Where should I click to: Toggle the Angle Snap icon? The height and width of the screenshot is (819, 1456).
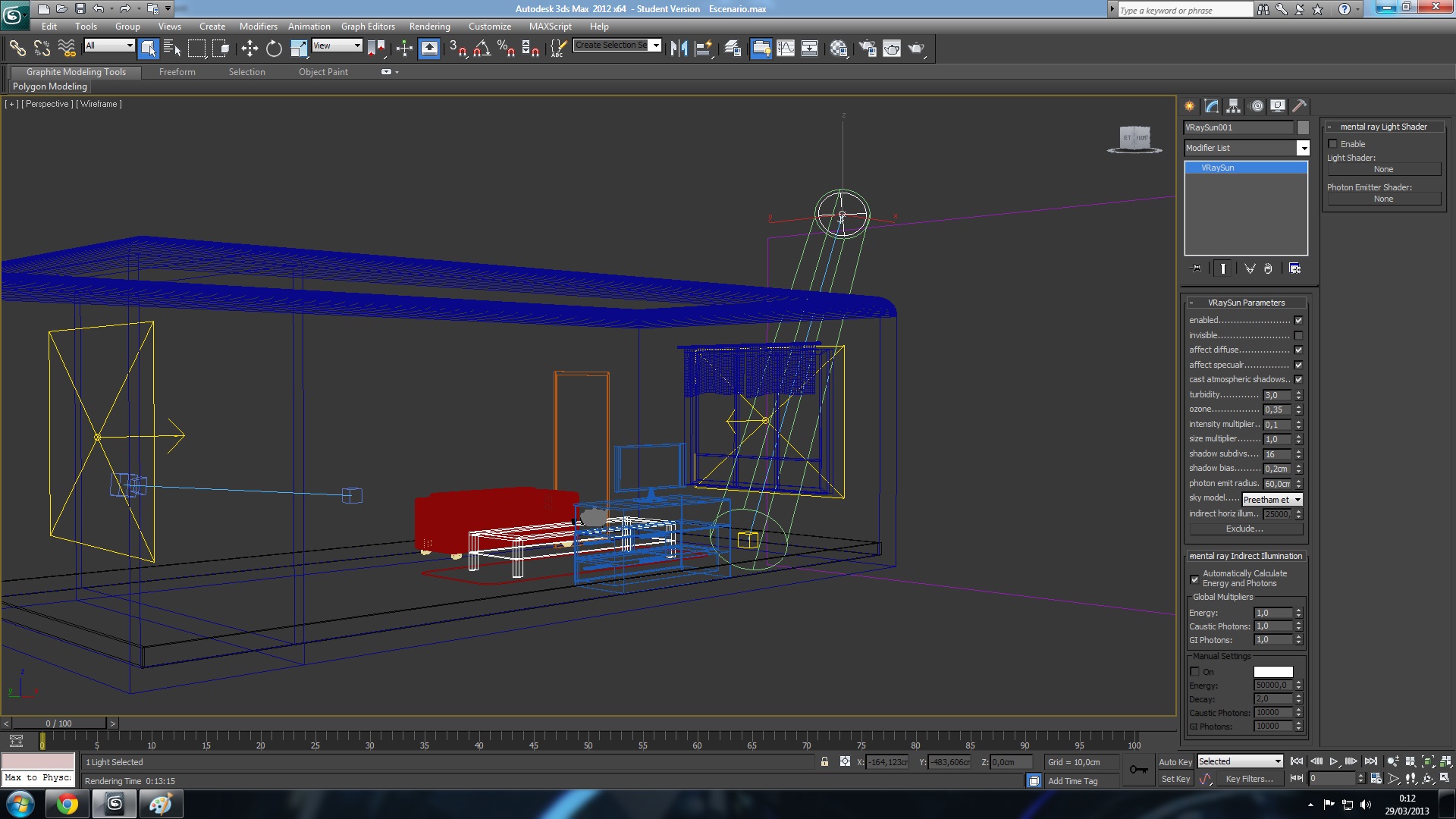[x=482, y=49]
